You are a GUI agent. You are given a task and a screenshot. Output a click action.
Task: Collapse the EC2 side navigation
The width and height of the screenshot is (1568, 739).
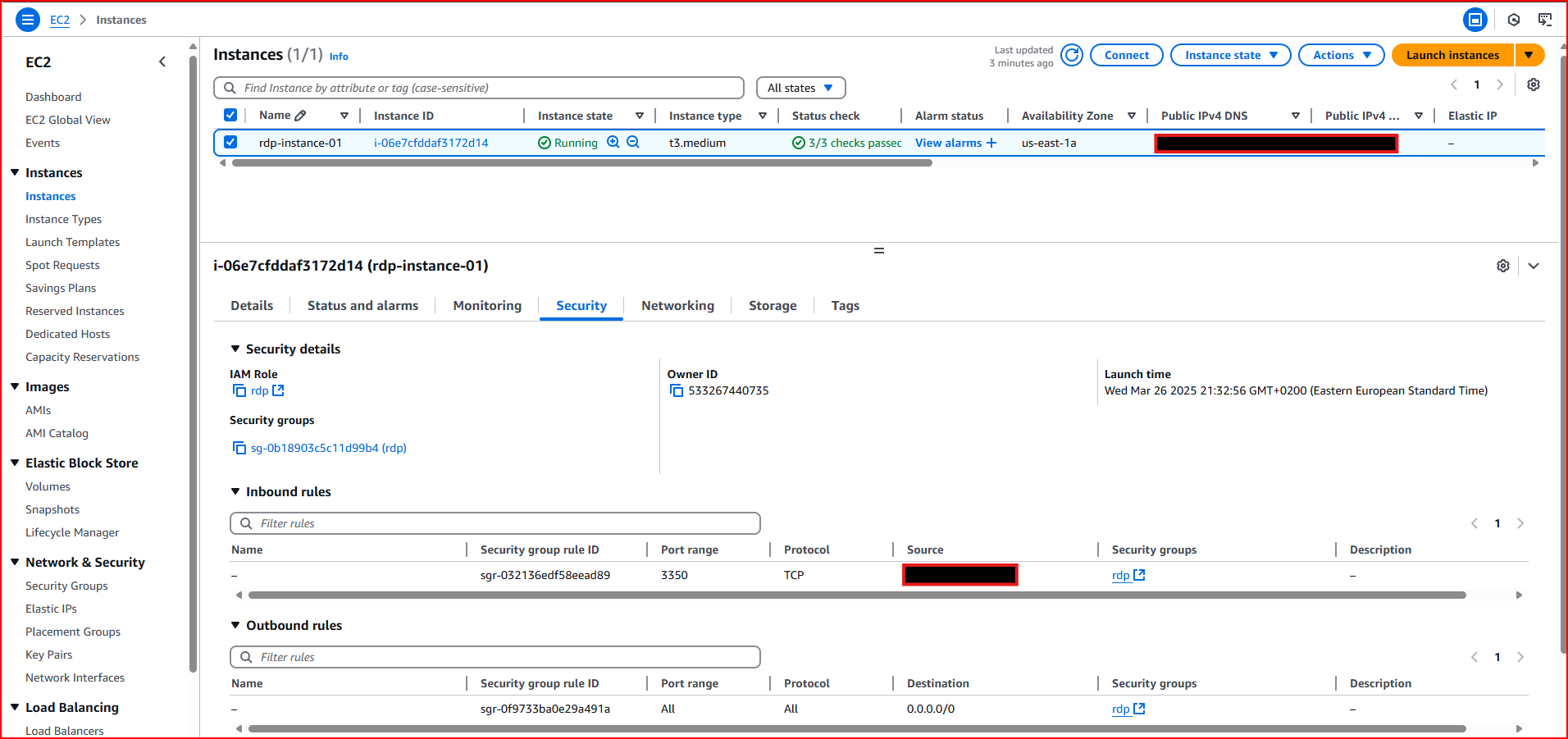coord(162,62)
